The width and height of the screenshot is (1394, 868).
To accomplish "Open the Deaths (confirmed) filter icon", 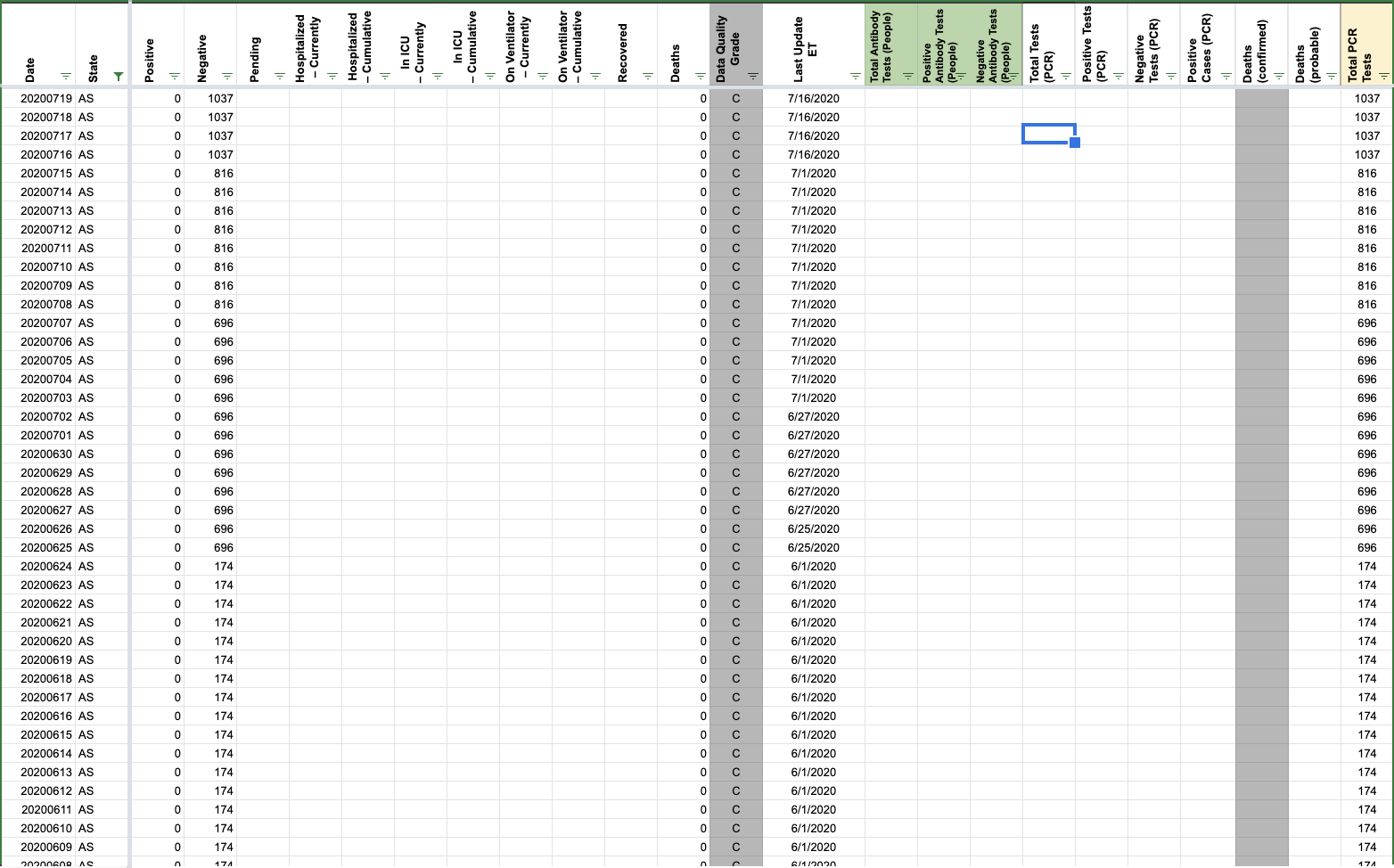I will coord(1278,77).
